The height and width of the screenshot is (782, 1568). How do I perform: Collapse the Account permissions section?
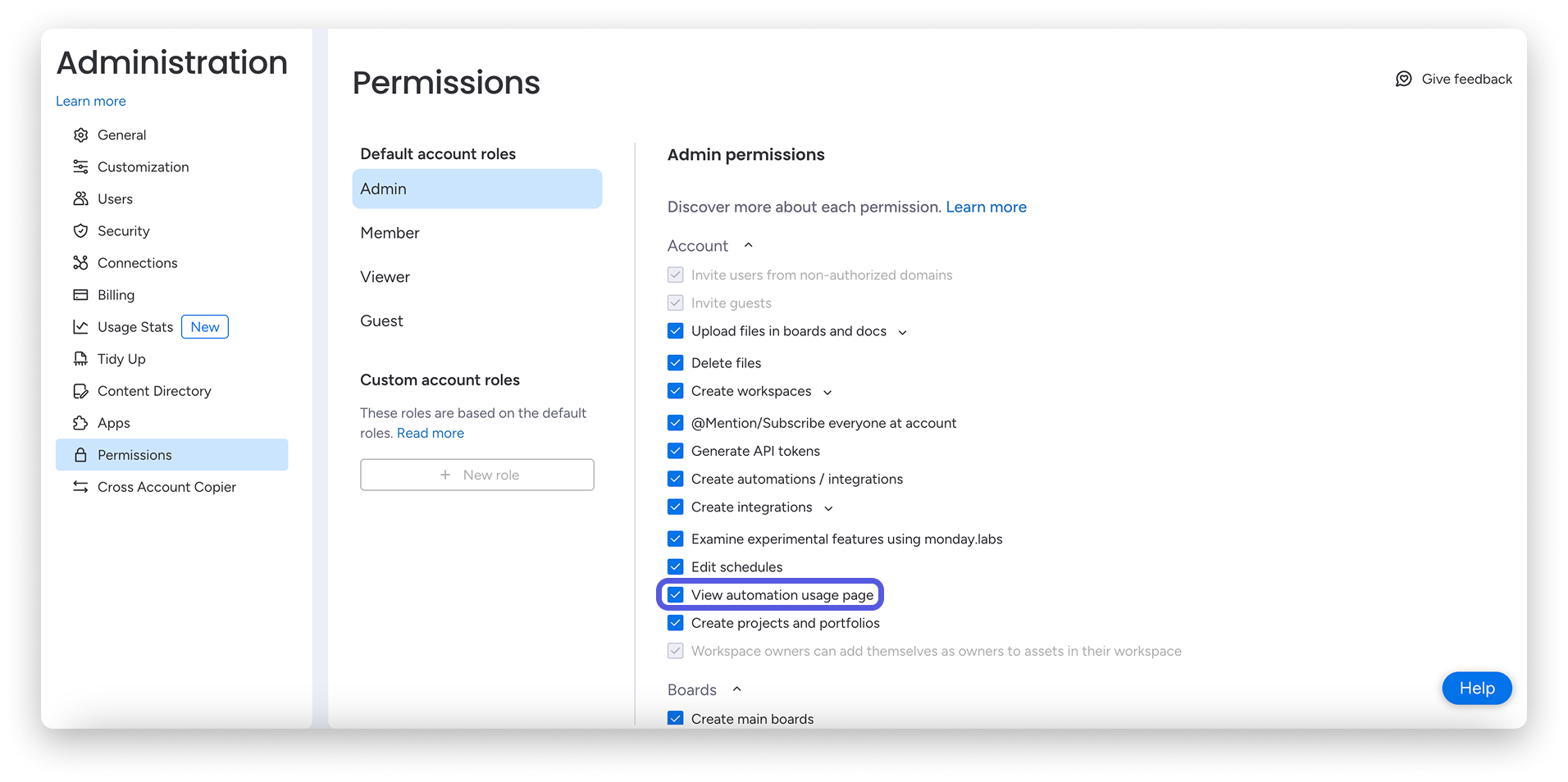pyautogui.click(x=748, y=246)
